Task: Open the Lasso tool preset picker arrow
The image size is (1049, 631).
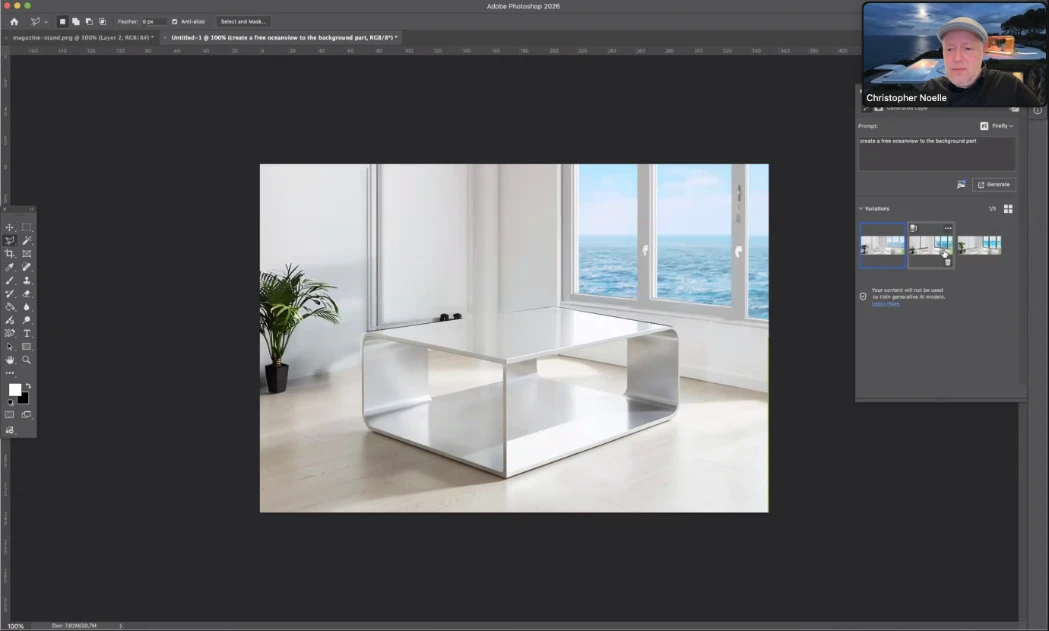Action: pos(46,22)
